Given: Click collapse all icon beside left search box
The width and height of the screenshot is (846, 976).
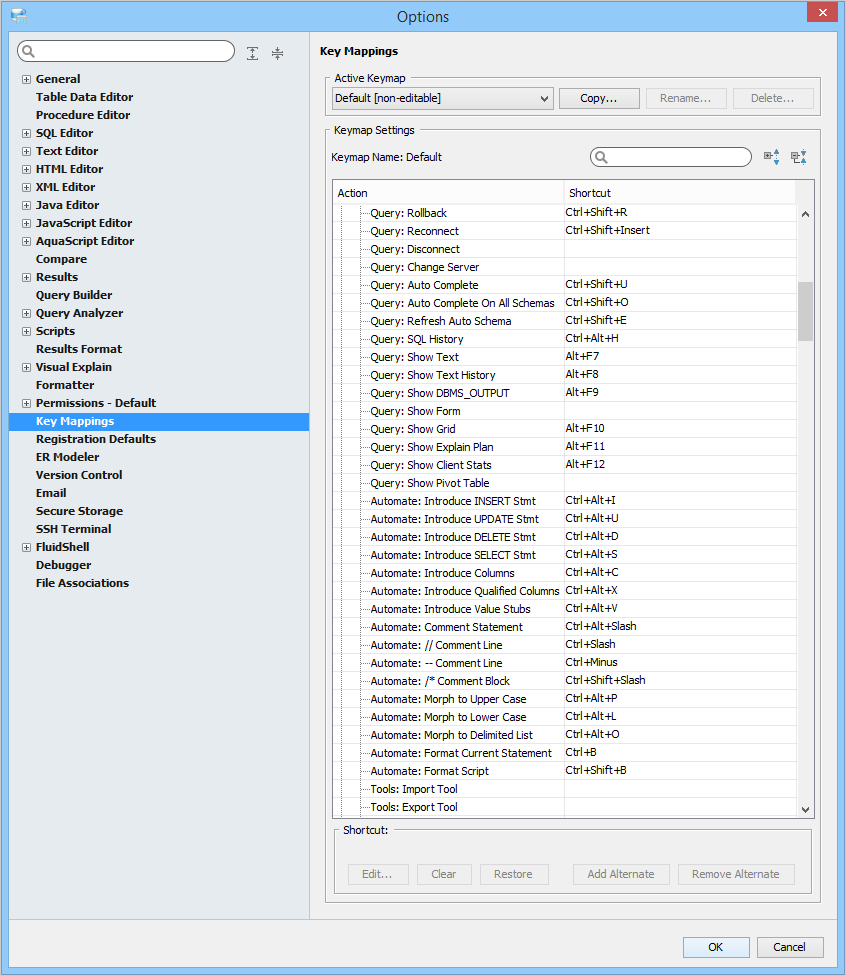Looking at the screenshot, I should pyautogui.click(x=278, y=54).
